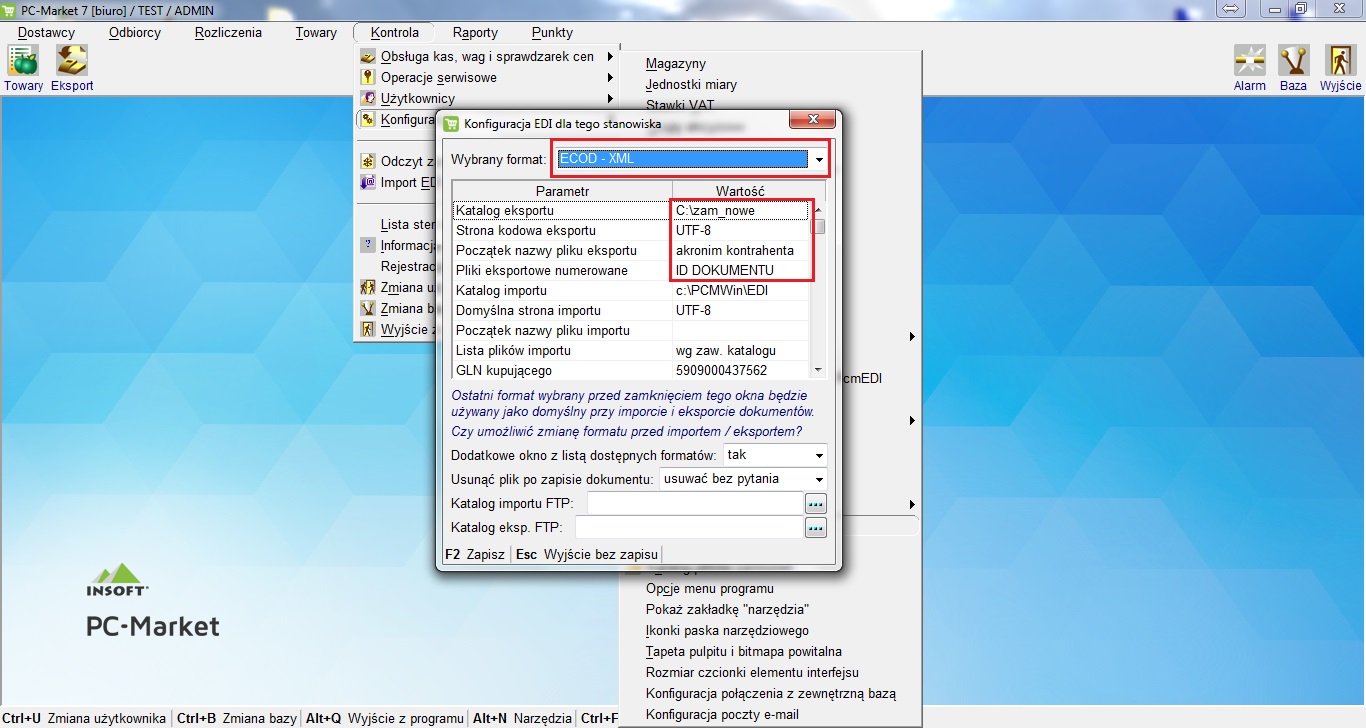Open the Raporty menu
The height and width of the screenshot is (728, 1366).
click(x=475, y=32)
